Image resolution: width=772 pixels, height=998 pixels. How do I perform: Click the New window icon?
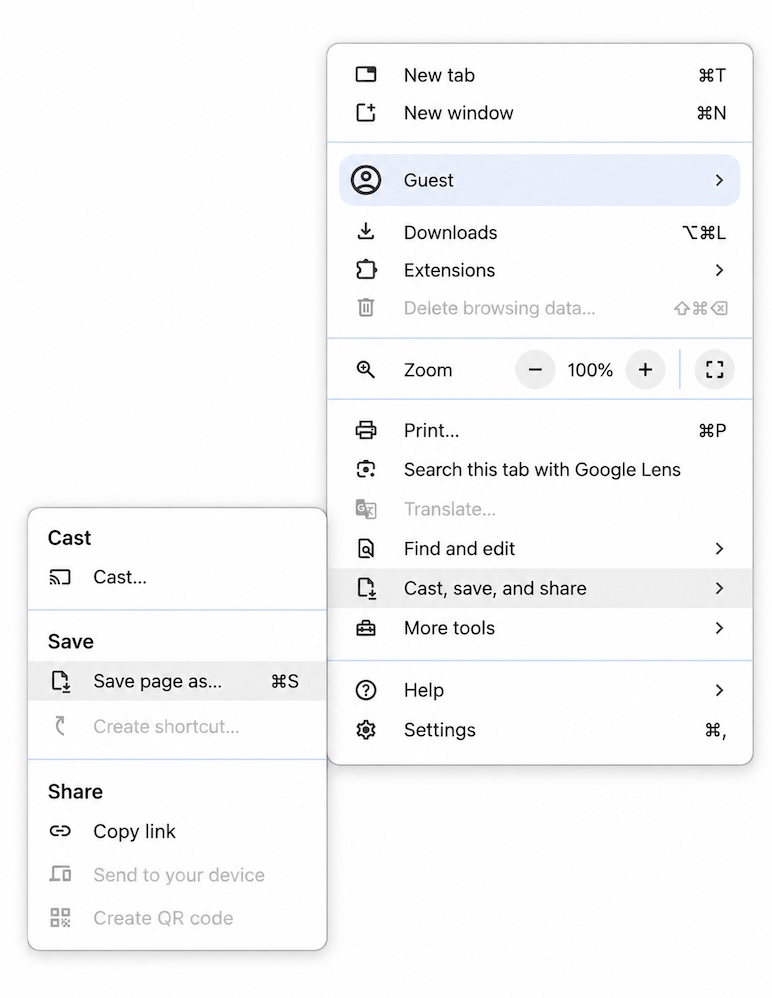tap(365, 113)
